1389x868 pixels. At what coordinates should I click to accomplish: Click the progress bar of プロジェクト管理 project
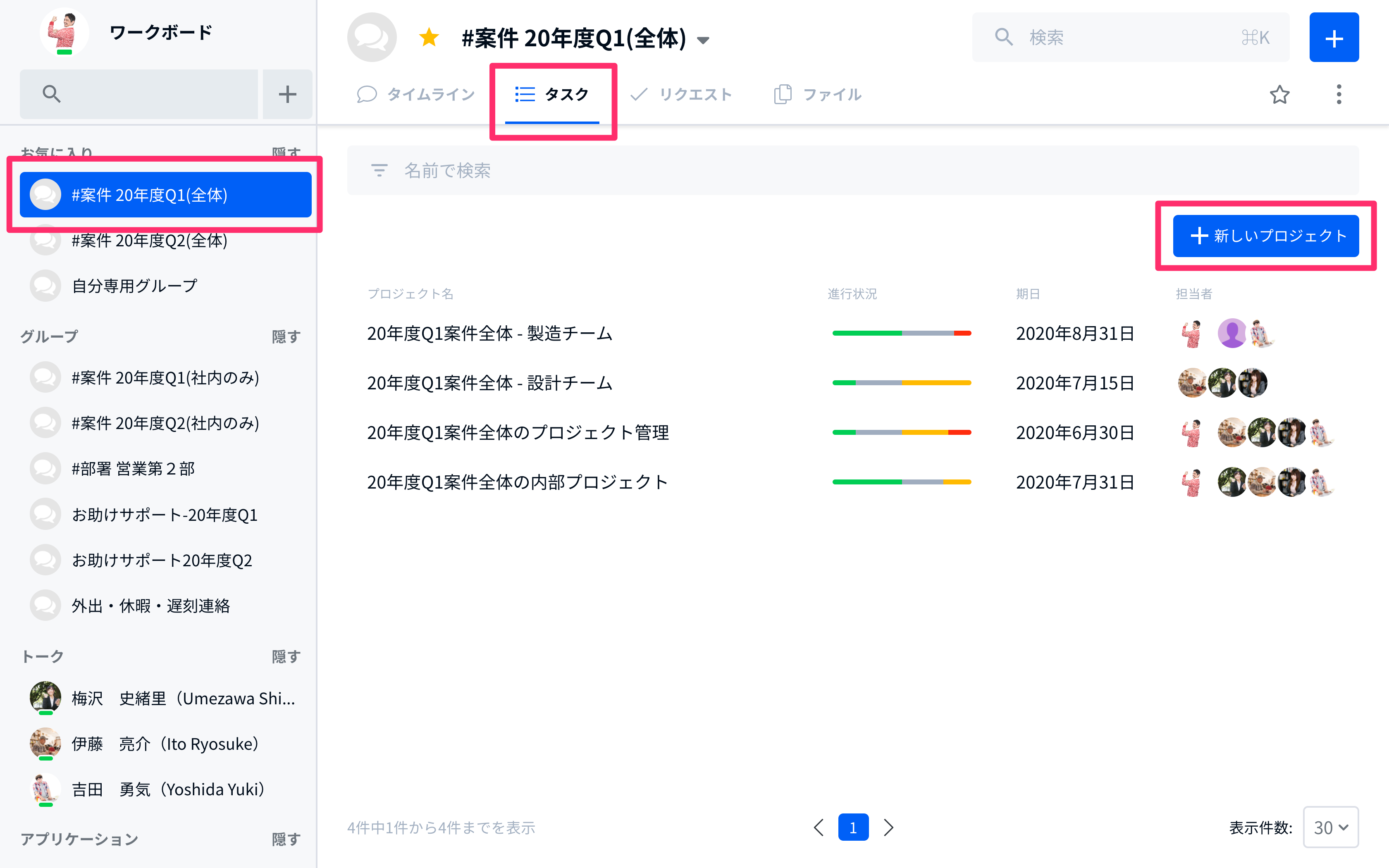[x=902, y=433]
